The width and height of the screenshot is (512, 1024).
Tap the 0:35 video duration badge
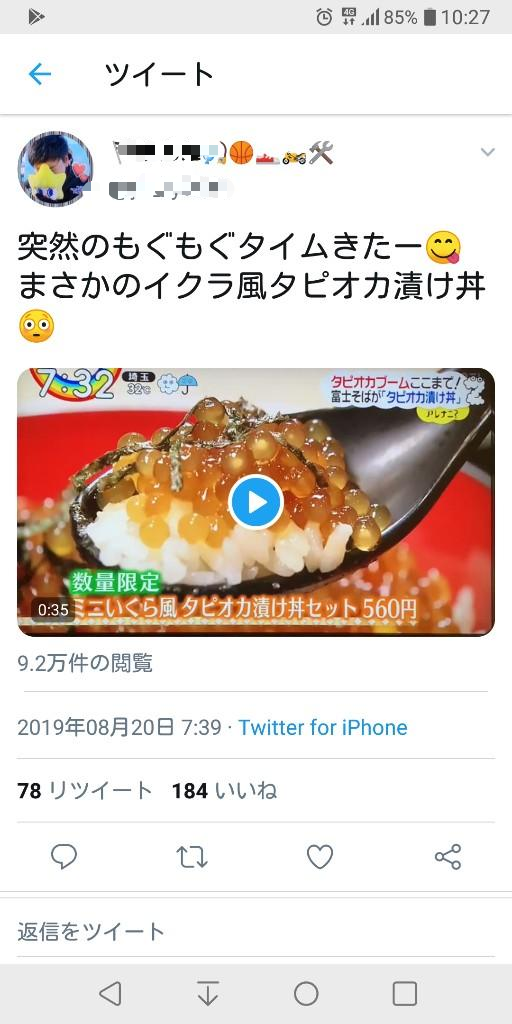click(53, 609)
